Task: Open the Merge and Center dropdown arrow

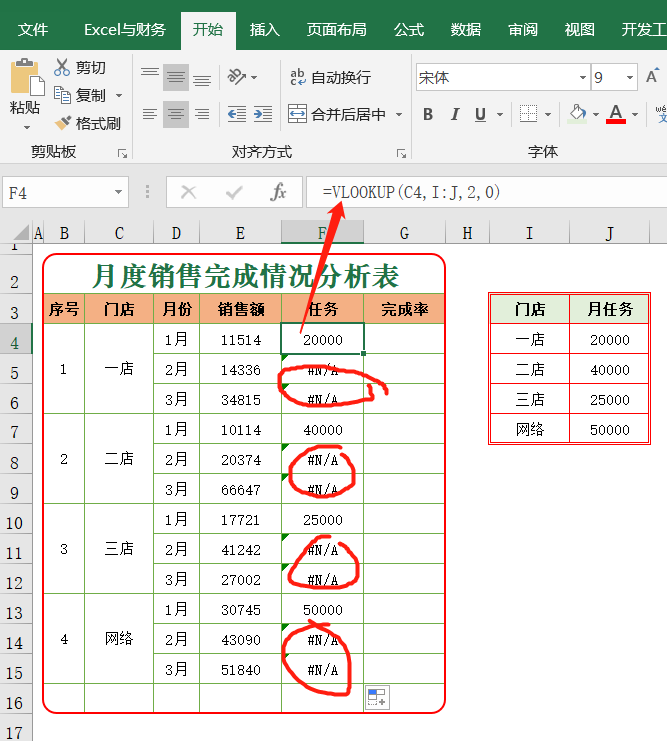Action: (x=399, y=114)
